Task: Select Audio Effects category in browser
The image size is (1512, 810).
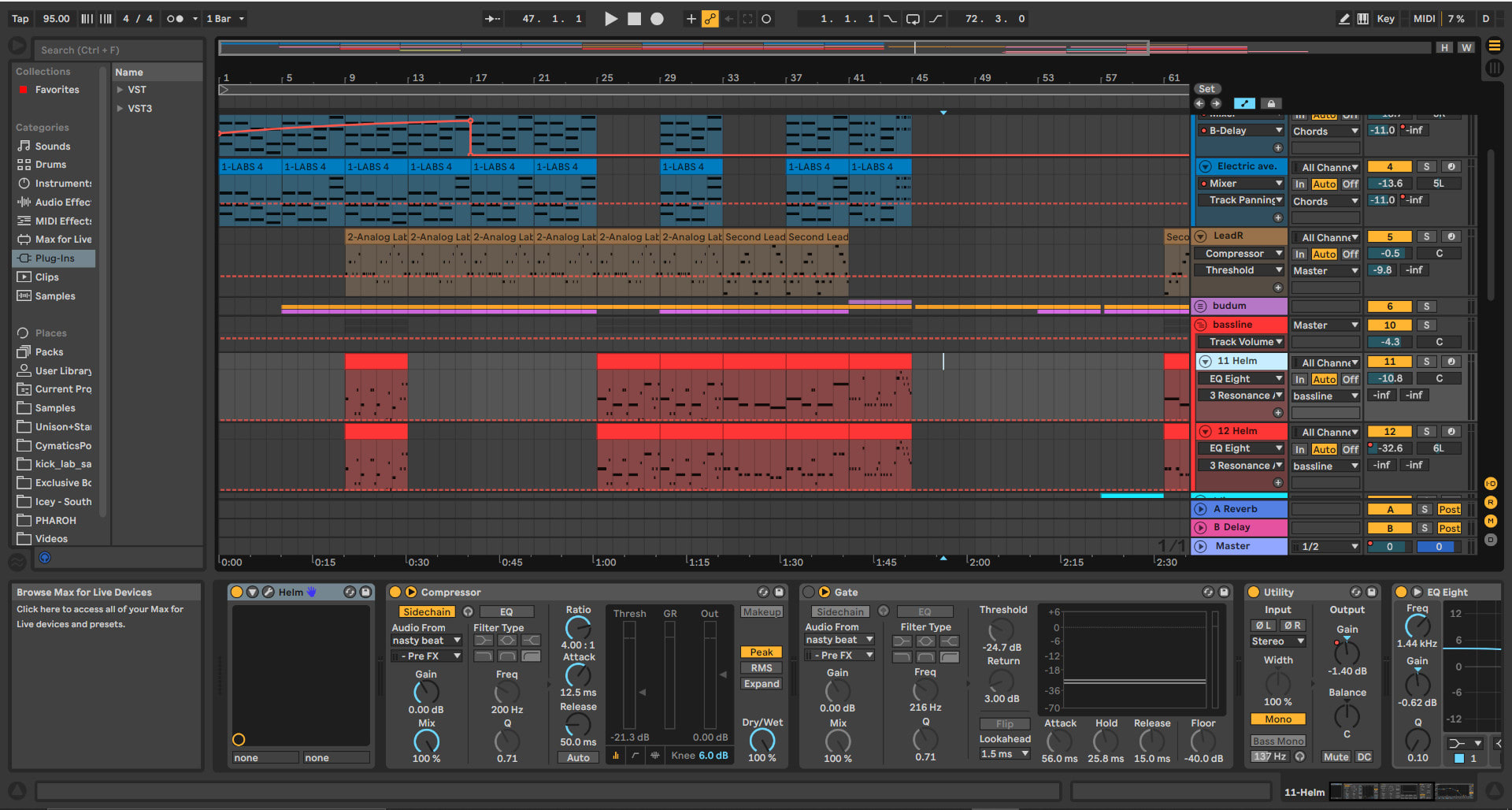Action: click(63, 202)
